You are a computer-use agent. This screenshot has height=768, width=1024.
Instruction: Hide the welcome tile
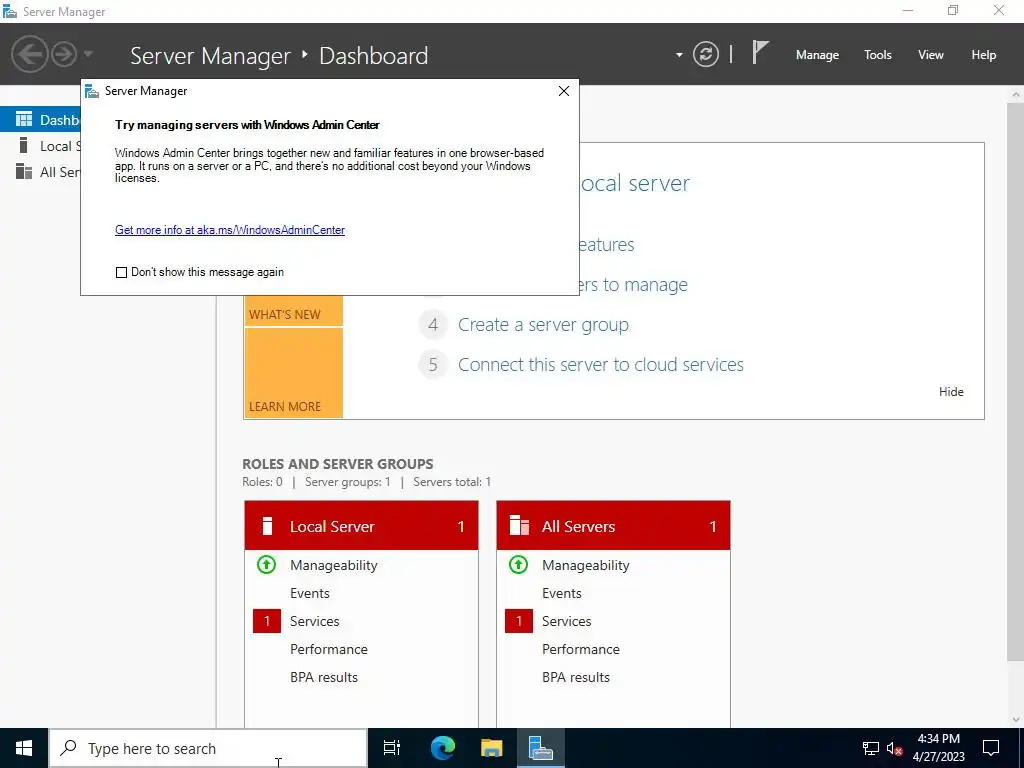pos(951,392)
